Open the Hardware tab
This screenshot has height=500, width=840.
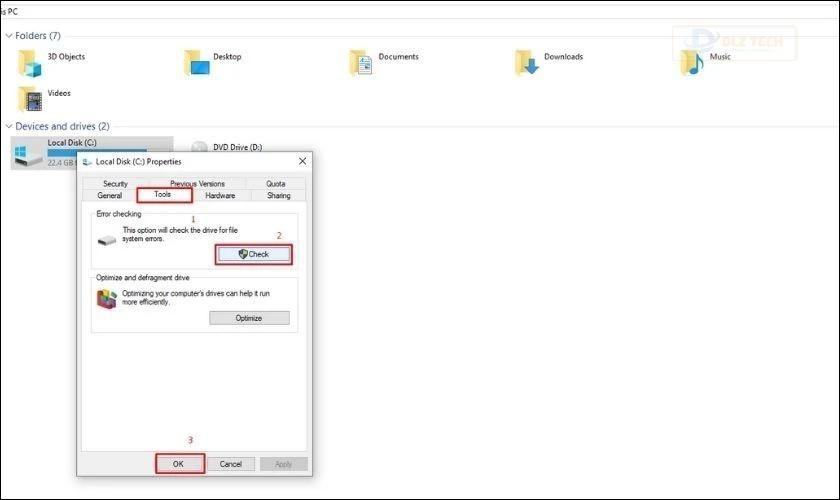220,196
